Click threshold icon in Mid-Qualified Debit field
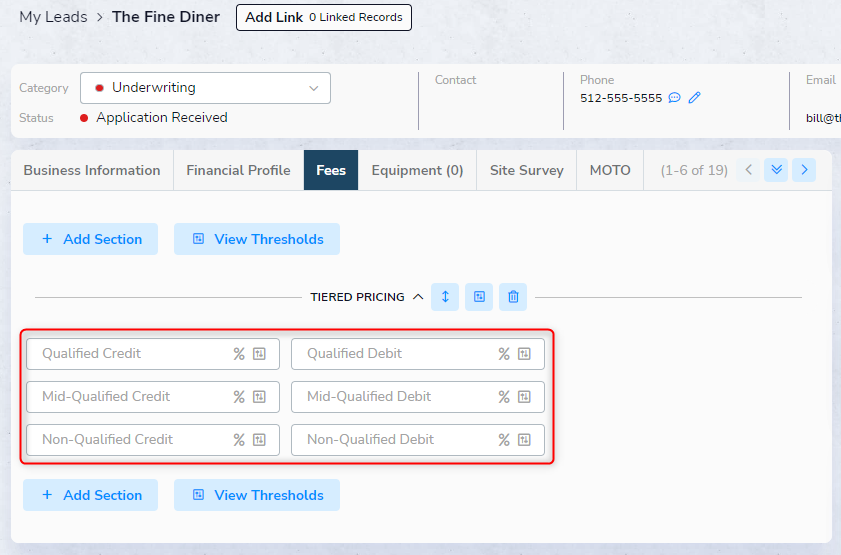The height and width of the screenshot is (555, 841). point(525,397)
